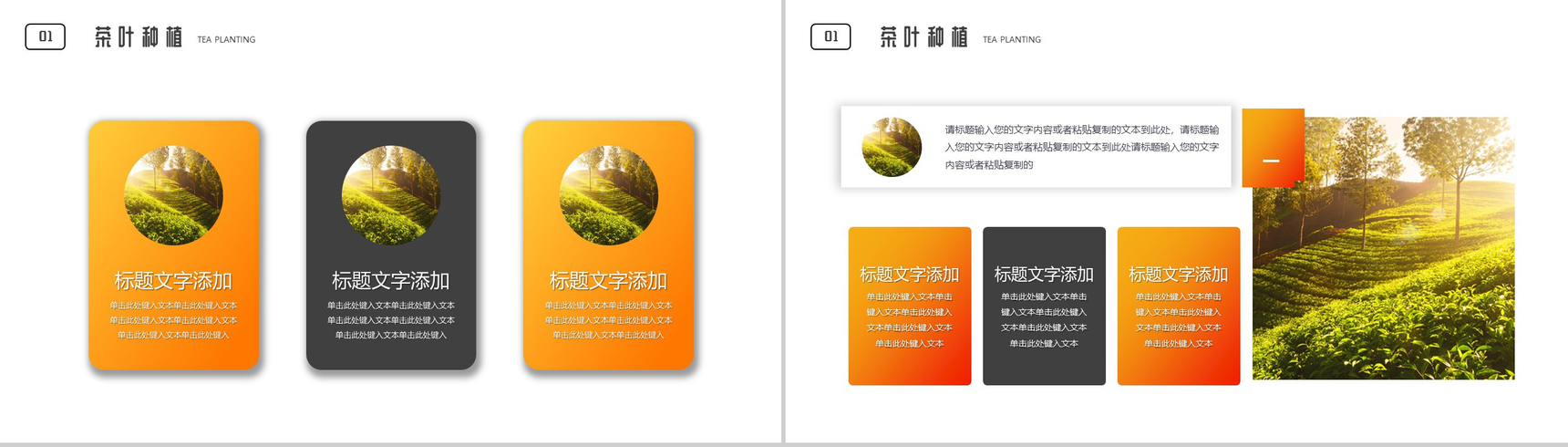This screenshot has height=447, width=1568.
Task: Select circular tea photo in left slide's dark card
Action: click(x=391, y=195)
